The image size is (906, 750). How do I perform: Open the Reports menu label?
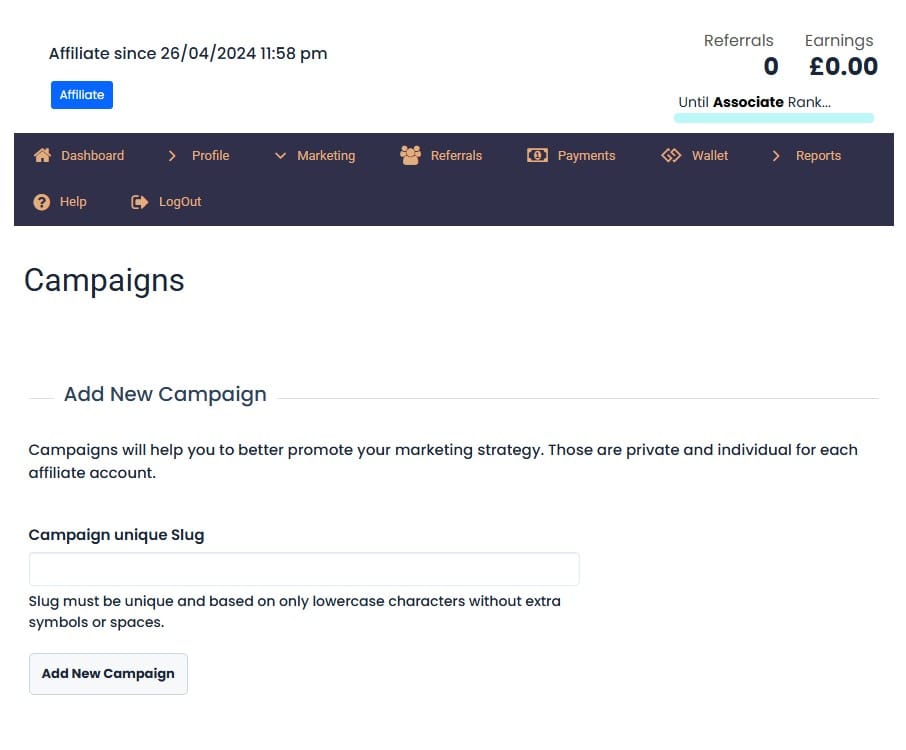coord(818,155)
